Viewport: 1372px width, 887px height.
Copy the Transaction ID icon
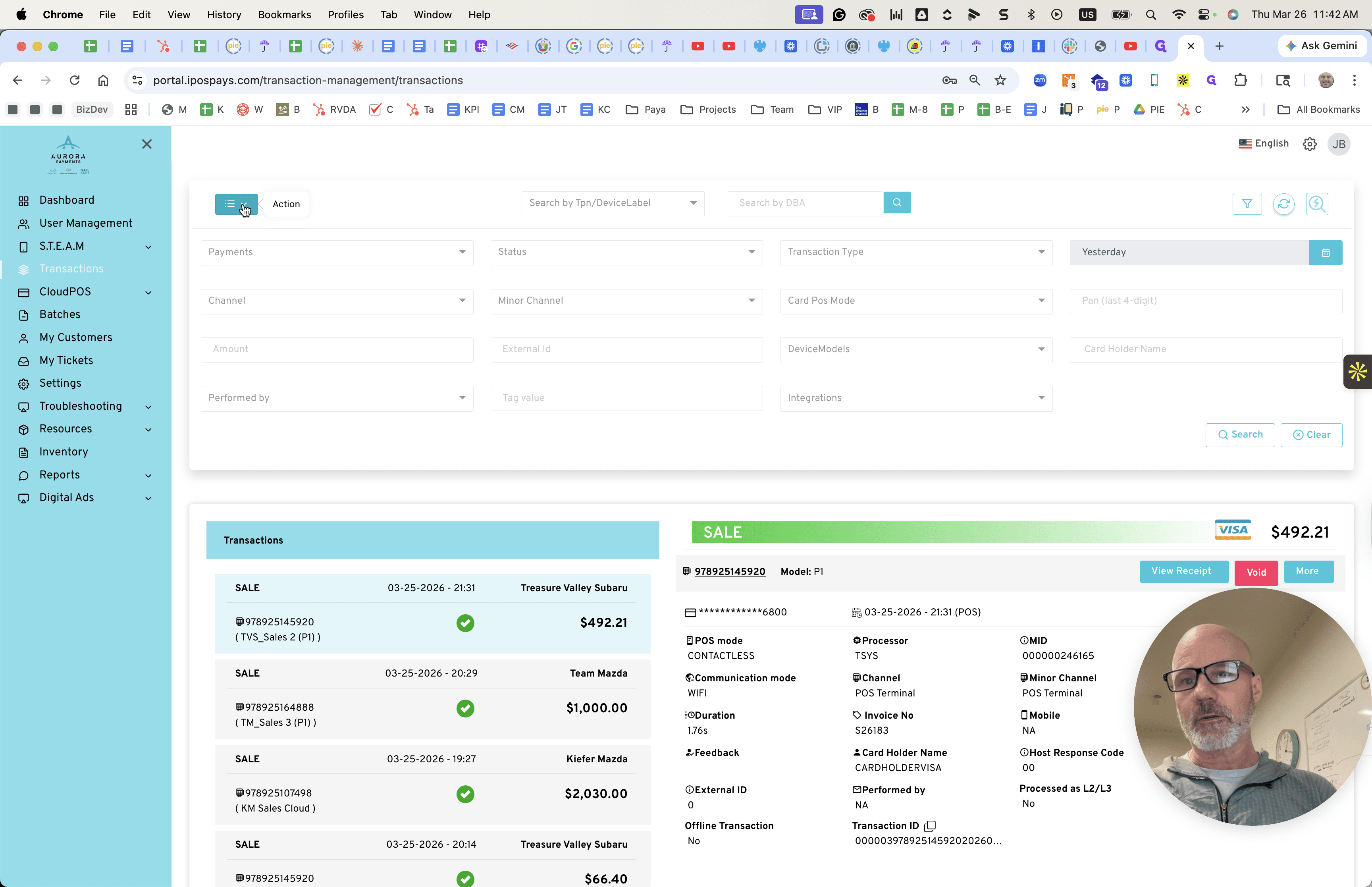930,826
